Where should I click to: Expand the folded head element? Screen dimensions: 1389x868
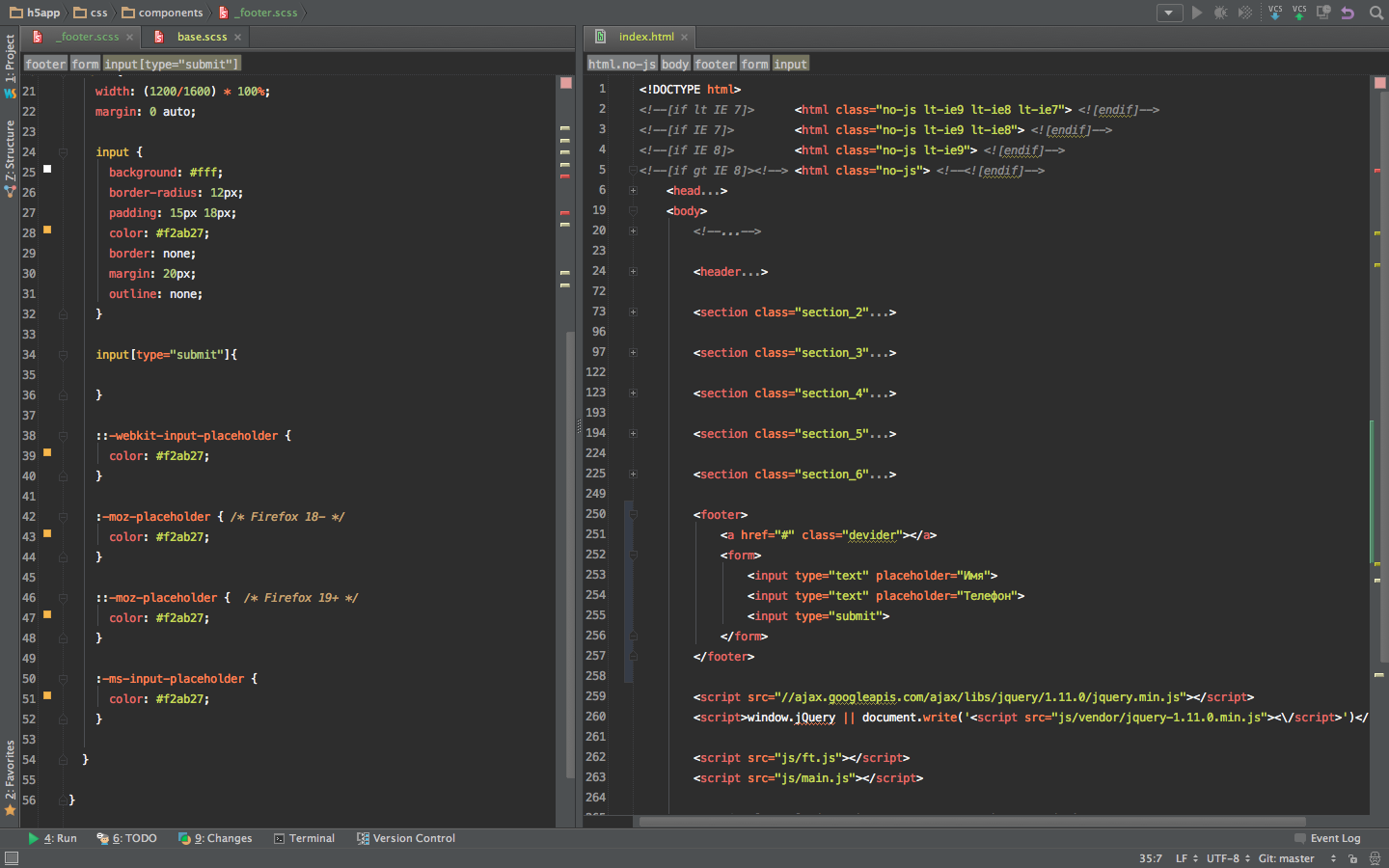click(x=633, y=191)
